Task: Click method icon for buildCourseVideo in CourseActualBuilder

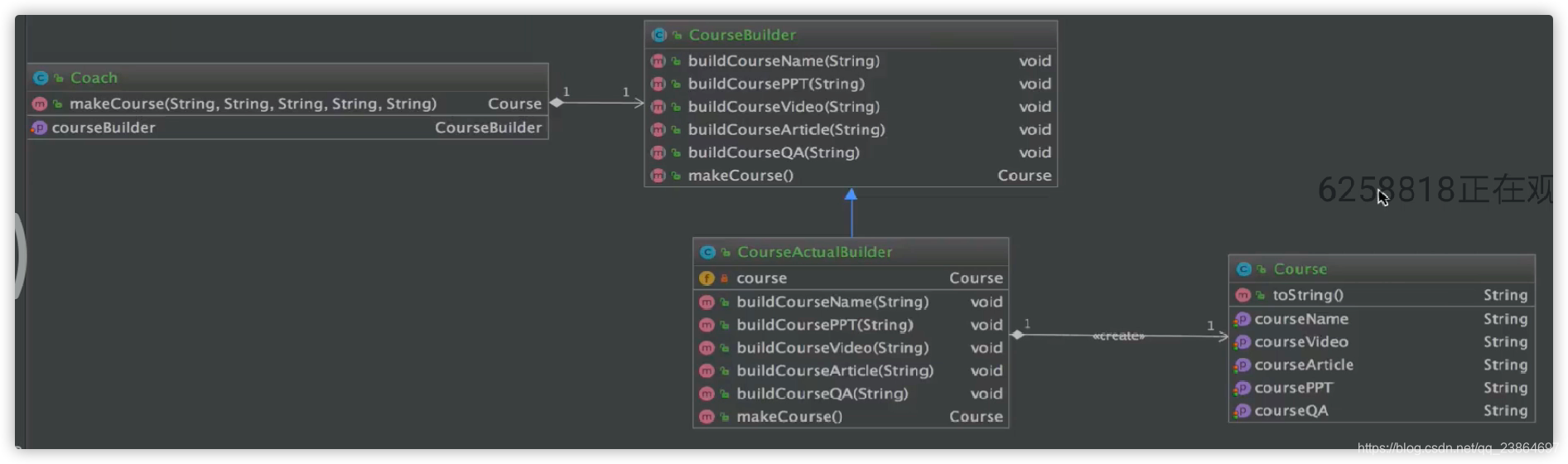Action: (x=707, y=348)
